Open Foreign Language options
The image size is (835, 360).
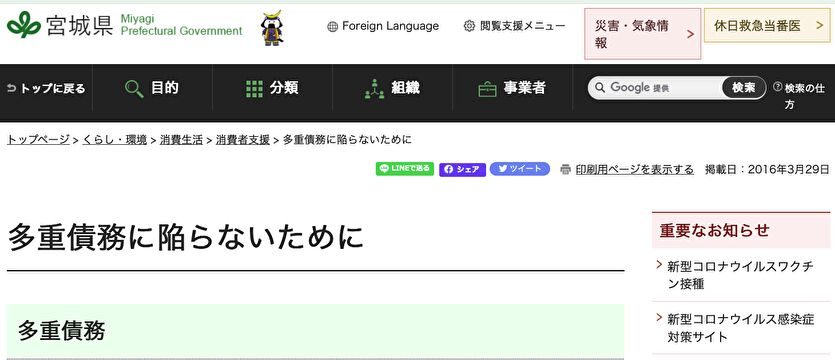(x=383, y=26)
